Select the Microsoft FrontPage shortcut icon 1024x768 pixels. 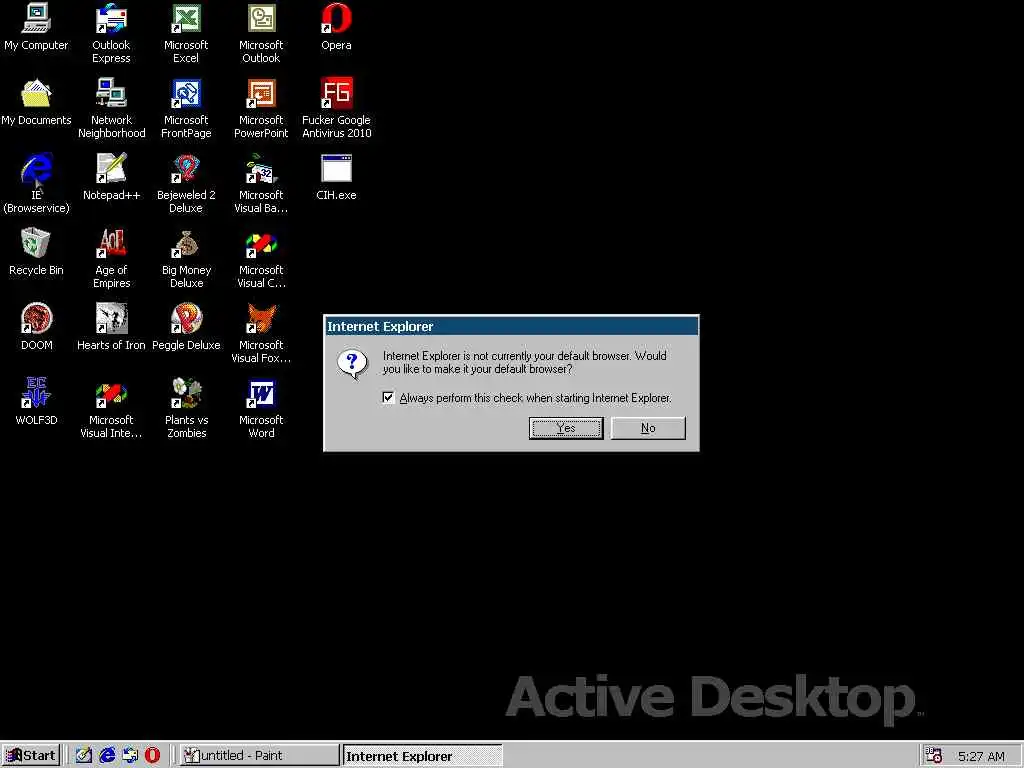tap(186, 93)
